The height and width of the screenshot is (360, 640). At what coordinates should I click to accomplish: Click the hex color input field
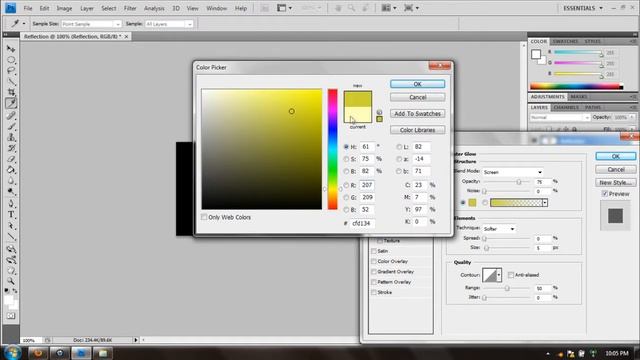(x=362, y=223)
